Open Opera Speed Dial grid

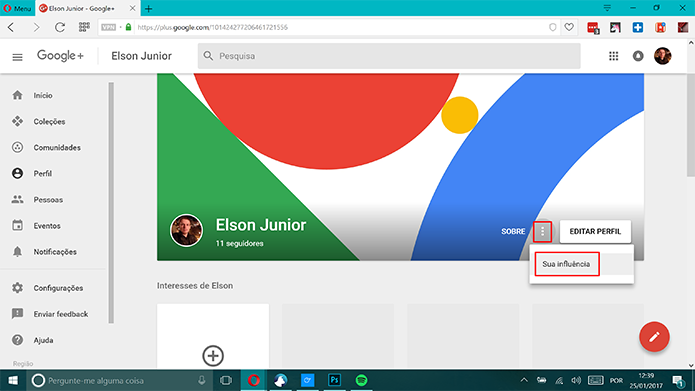(84, 27)
